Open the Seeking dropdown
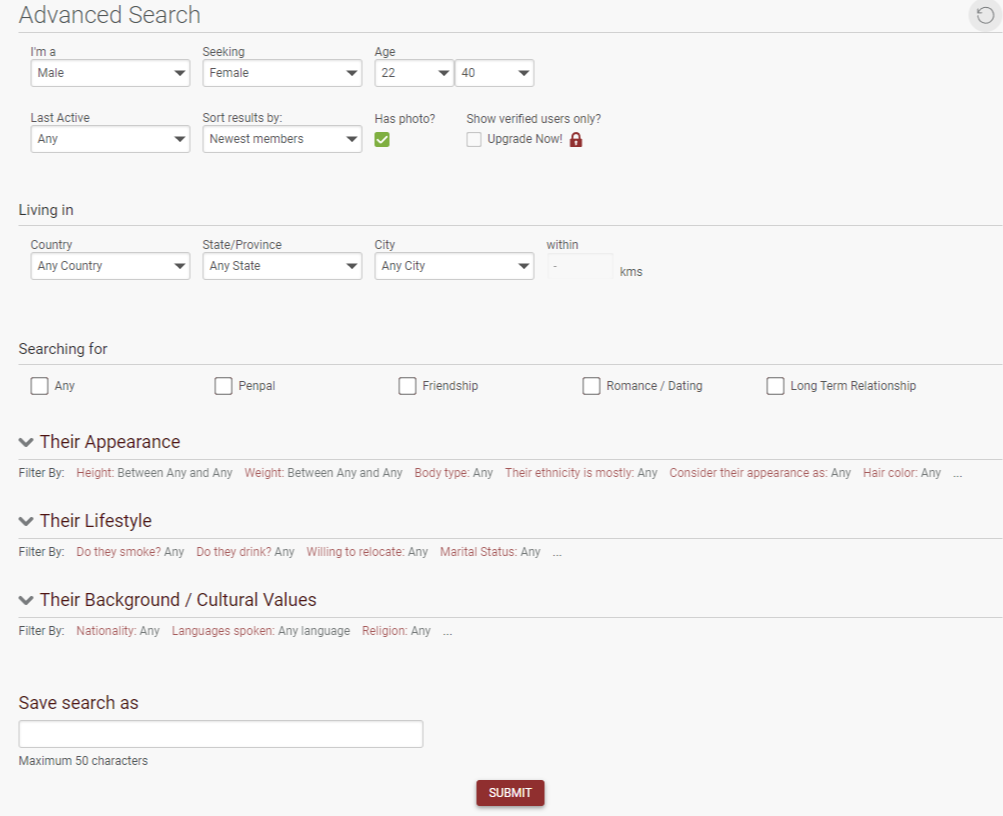The width and height of the screenshot is (1003, 816). (x=282, y=73)
